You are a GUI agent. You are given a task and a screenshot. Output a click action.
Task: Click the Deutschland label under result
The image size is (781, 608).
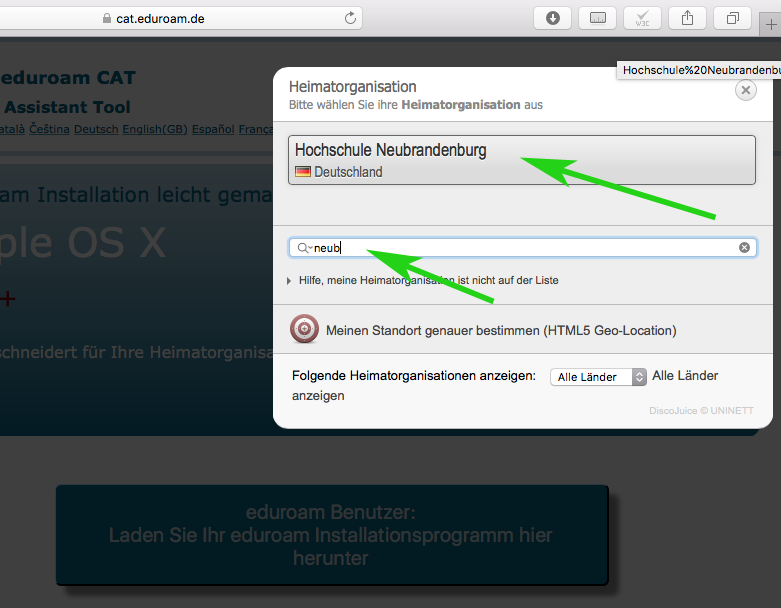point(348,172)
